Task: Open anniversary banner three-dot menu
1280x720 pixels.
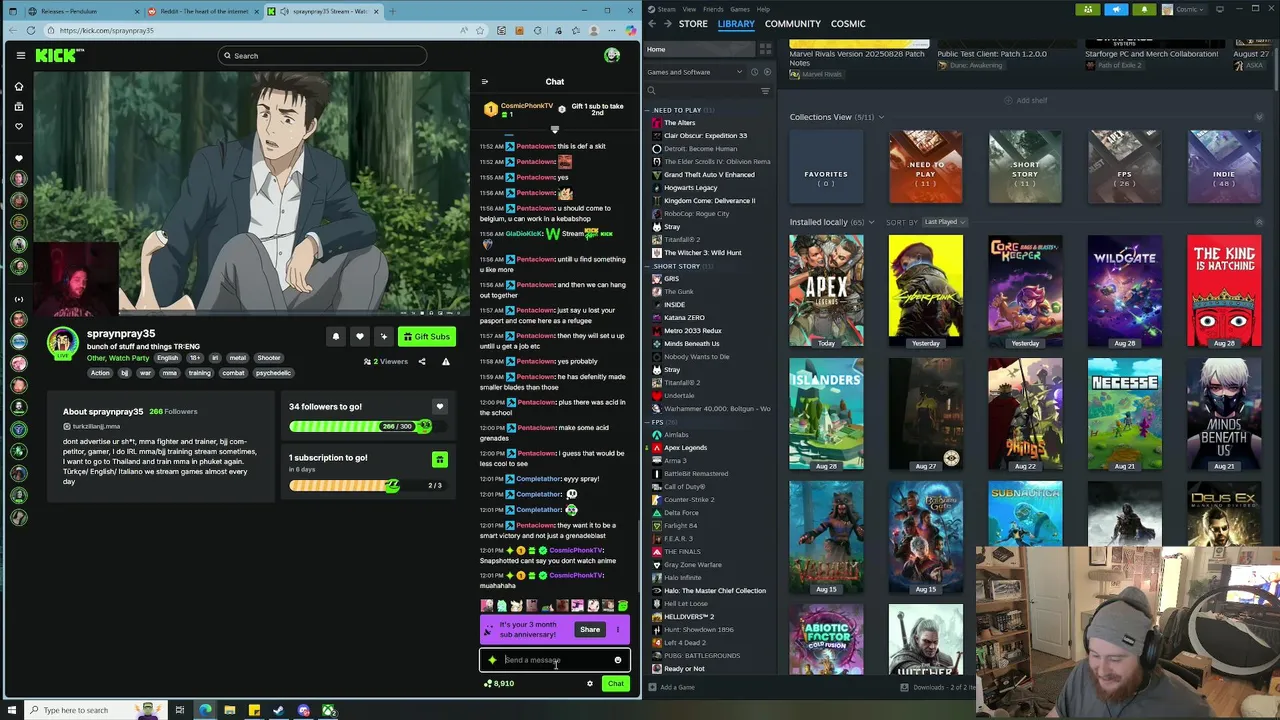Action: [618, 630]
